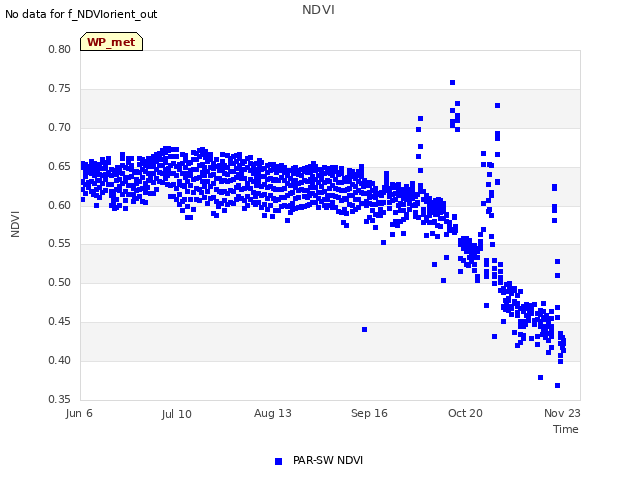Click the 0.70 y-axis tick label
The height and width of the screenshot is (480, 640).
point(60,127)
